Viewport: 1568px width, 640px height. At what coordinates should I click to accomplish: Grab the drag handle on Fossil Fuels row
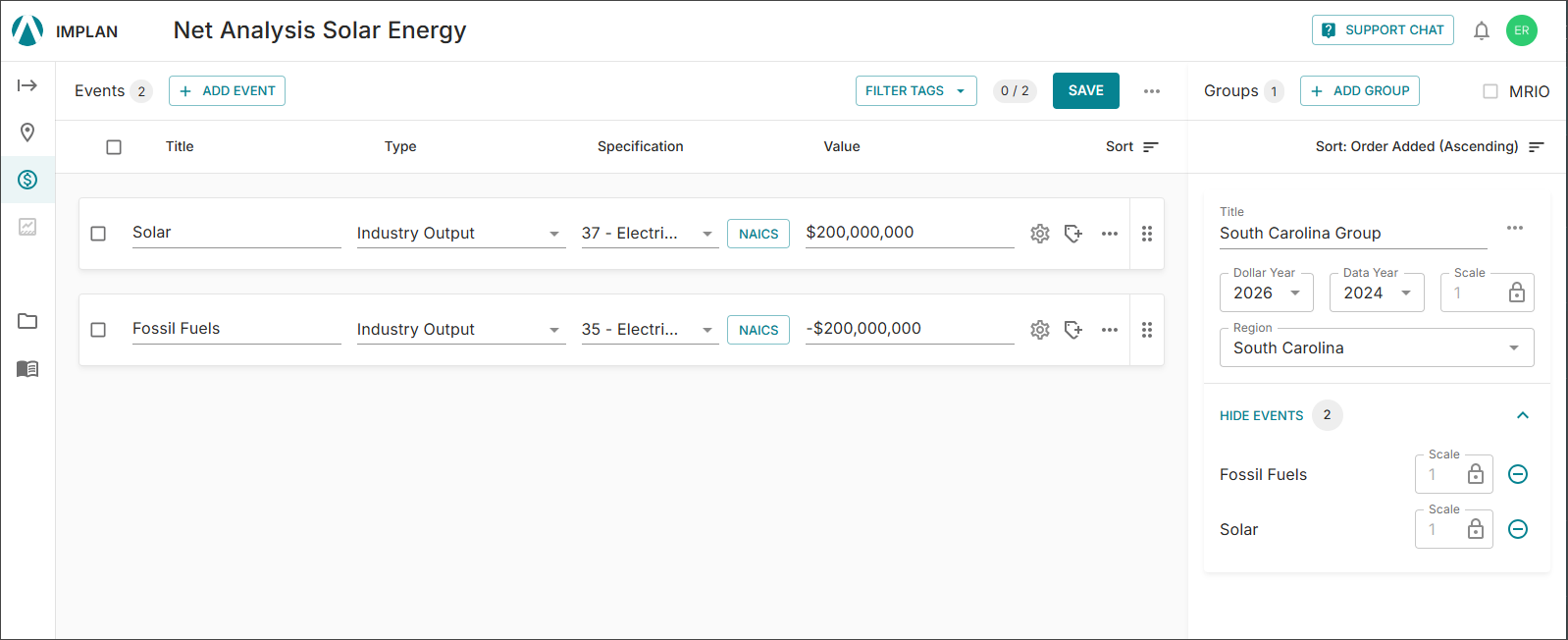[1147, 330]
